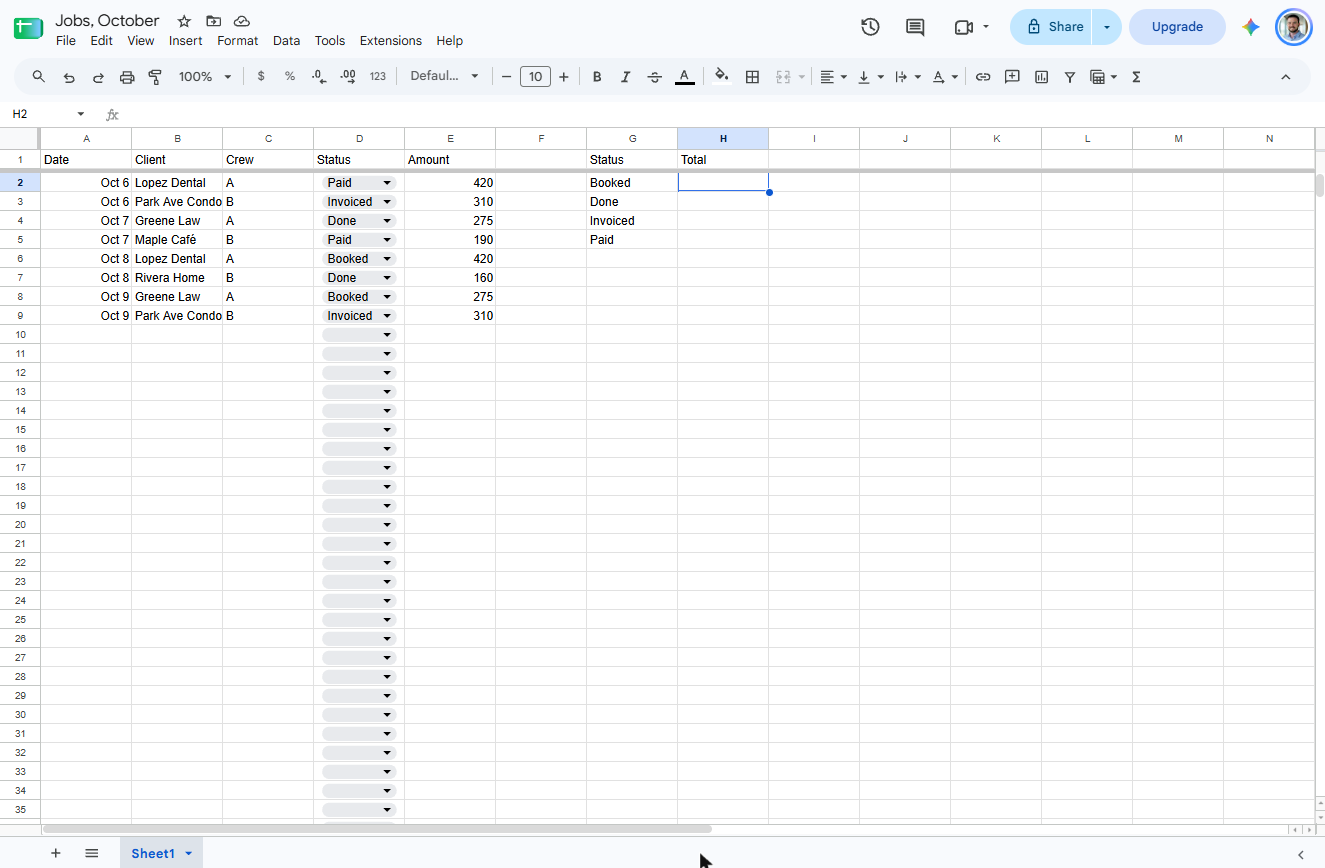1325x868 pixels.
Task: Open the File menu
Action: pos(66,41)
